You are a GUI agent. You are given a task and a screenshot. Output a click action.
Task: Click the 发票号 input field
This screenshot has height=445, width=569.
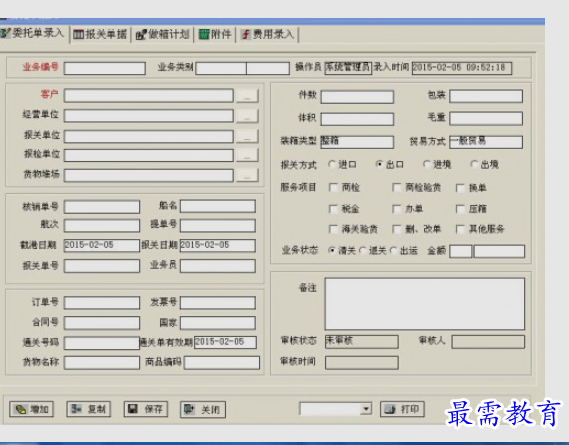click(218, 303)
